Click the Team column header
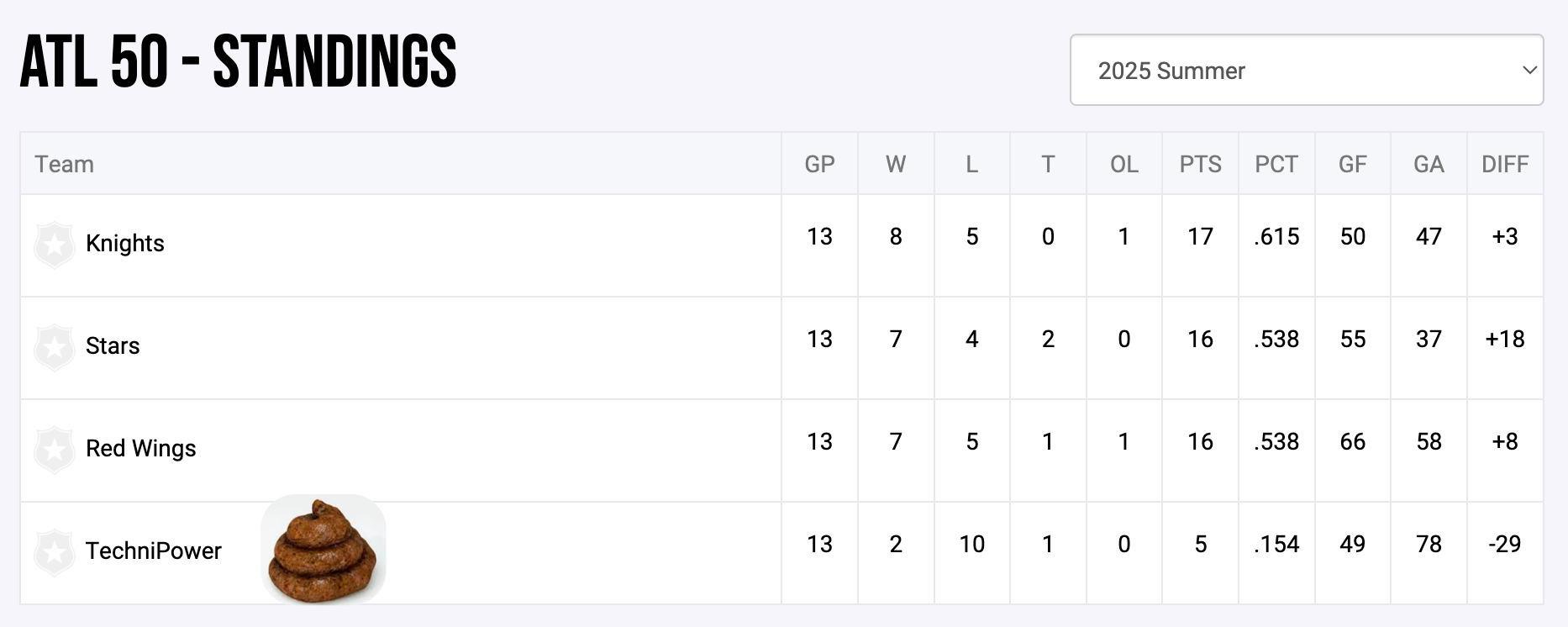The width and height of the screenshot is (1568, 627). coord(65,165)
